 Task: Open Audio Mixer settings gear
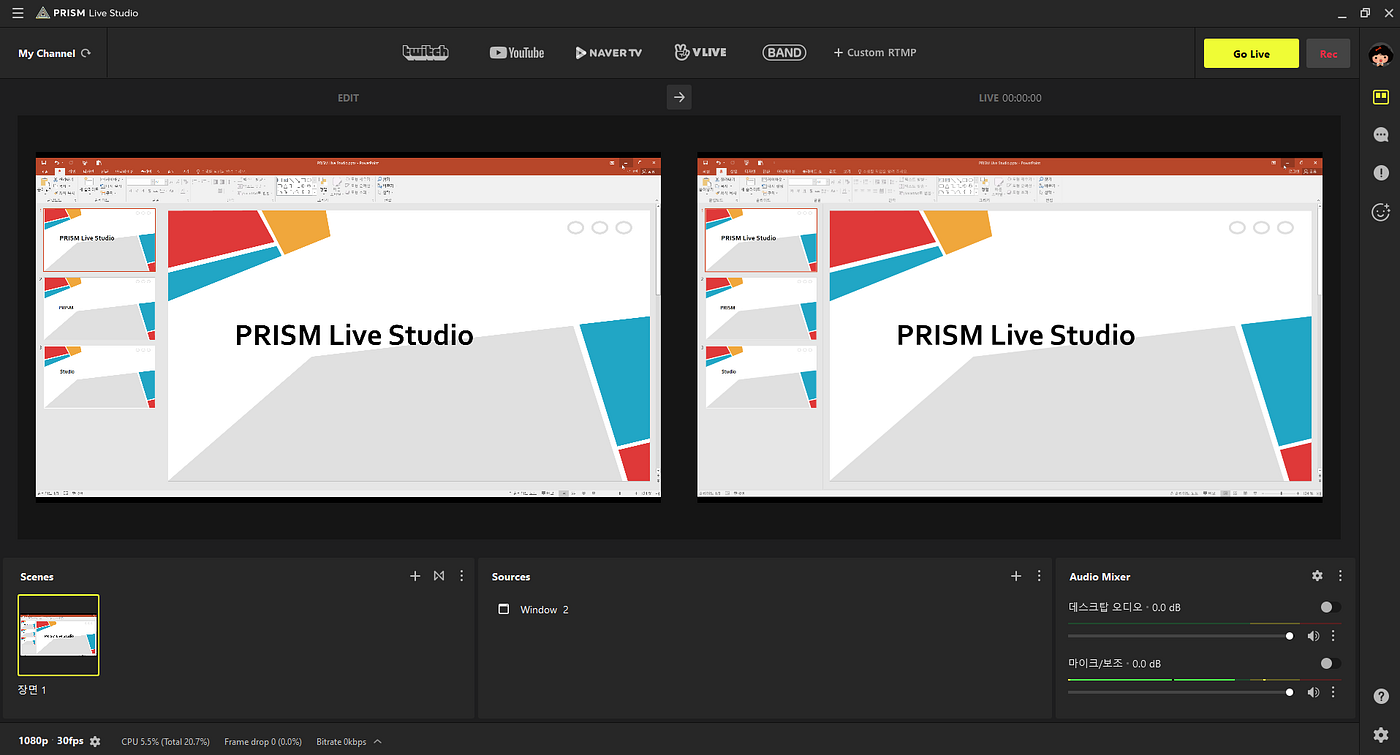tap(1317, 576)
